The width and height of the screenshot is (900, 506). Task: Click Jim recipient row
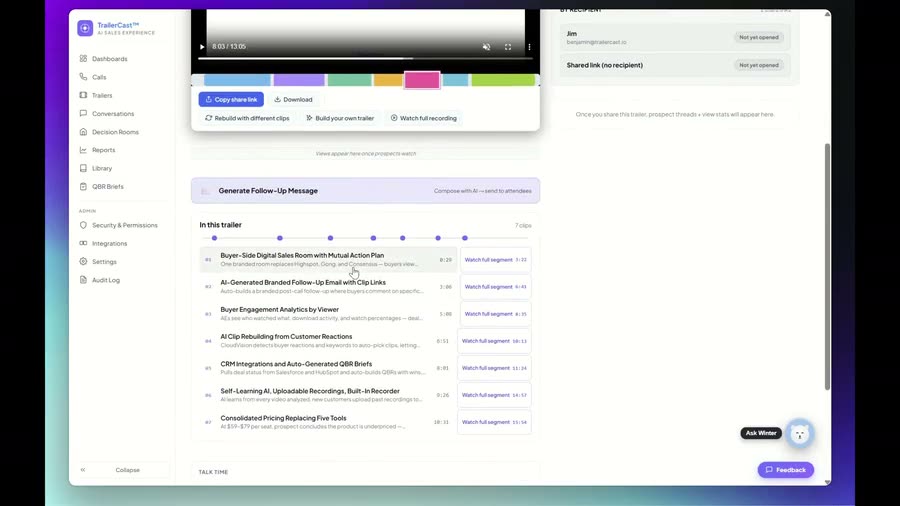(675, 37)
